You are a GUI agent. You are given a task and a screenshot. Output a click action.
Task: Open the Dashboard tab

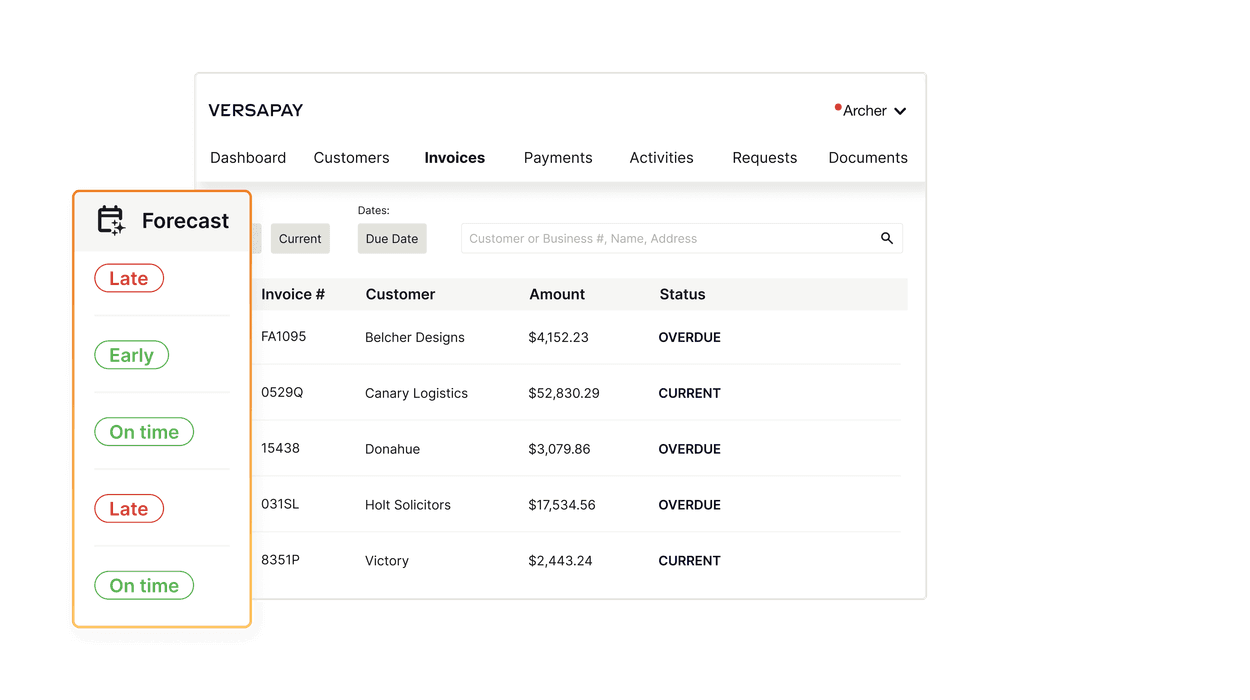pos(248,158)
